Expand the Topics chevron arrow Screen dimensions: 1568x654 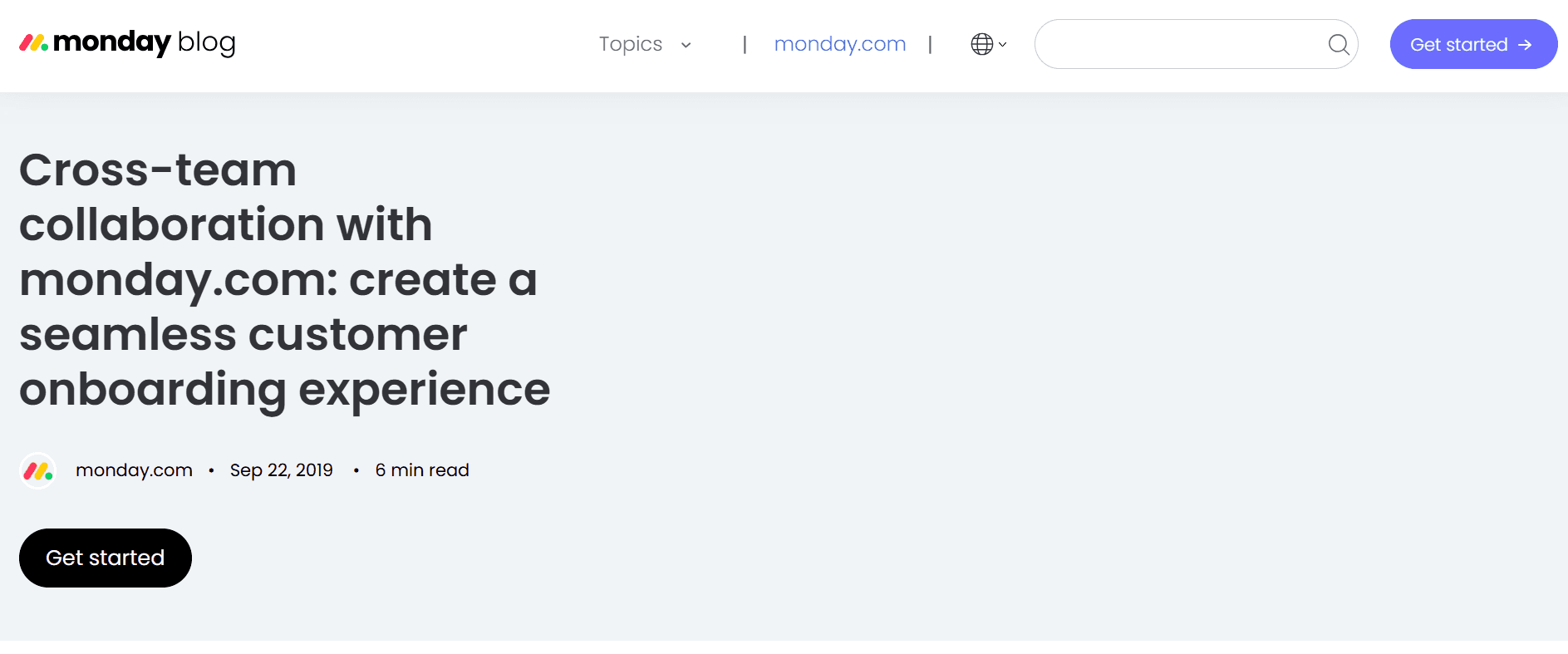tap(686, 45)
